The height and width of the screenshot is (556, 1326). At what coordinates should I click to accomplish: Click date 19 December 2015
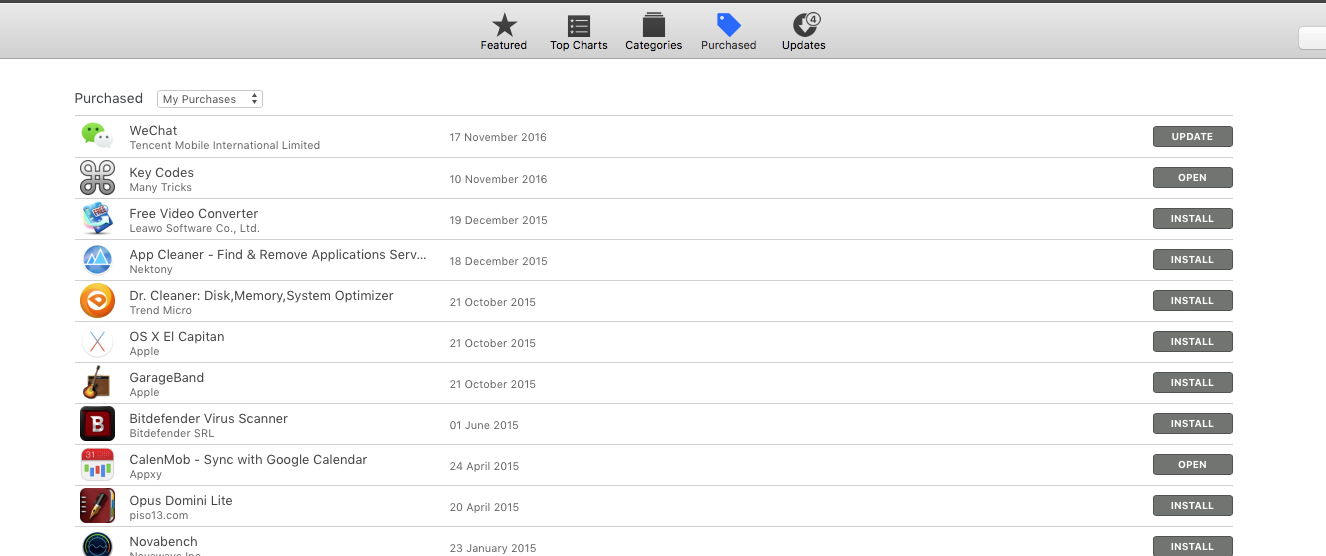pos(498,221)
